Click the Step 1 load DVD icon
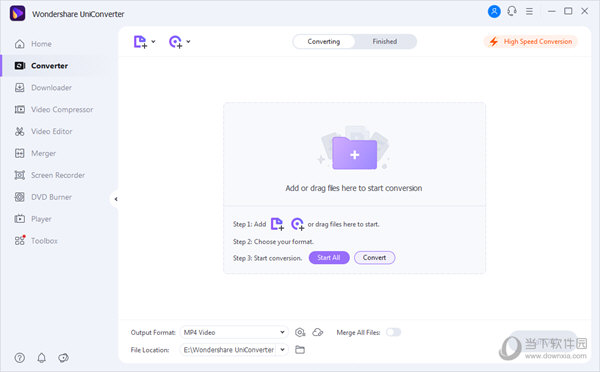The height and width of the screenshot is (372, 600). click(x=297, y=224)
